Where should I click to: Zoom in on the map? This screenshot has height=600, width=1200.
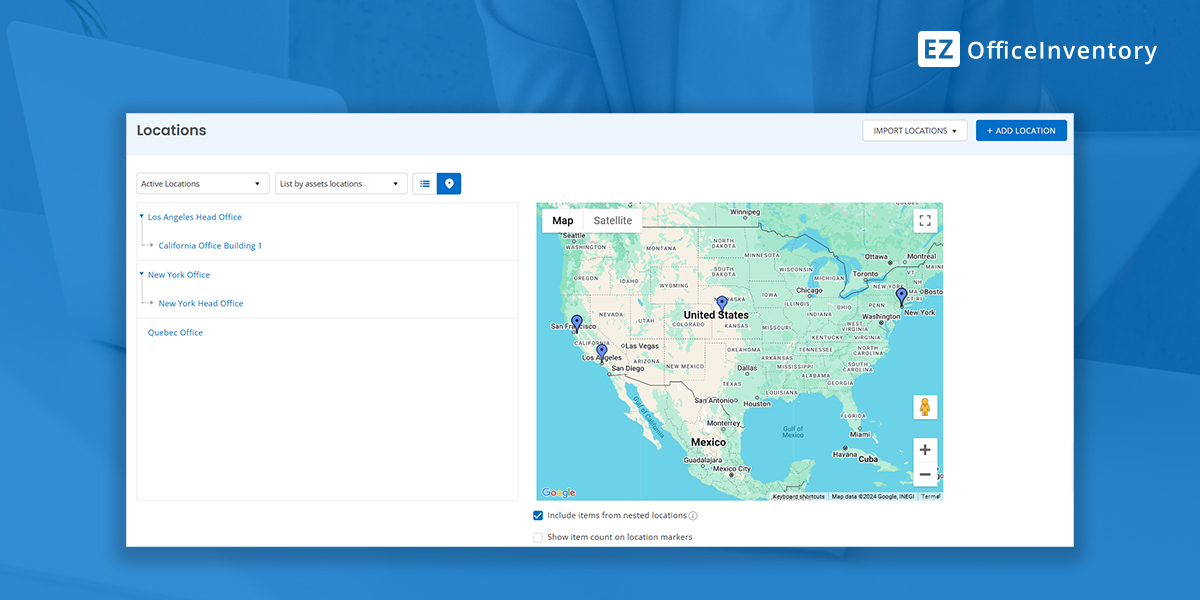(x=925, y=450)
